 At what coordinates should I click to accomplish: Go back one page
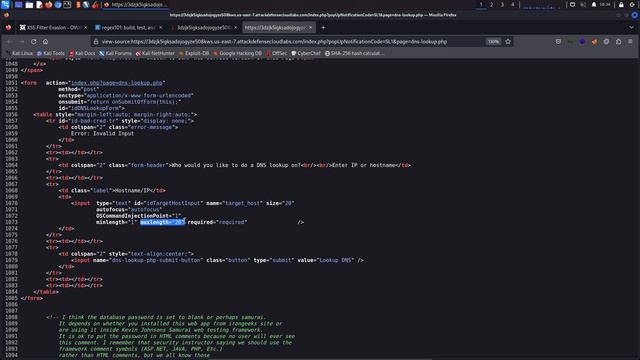click(9, 41)
